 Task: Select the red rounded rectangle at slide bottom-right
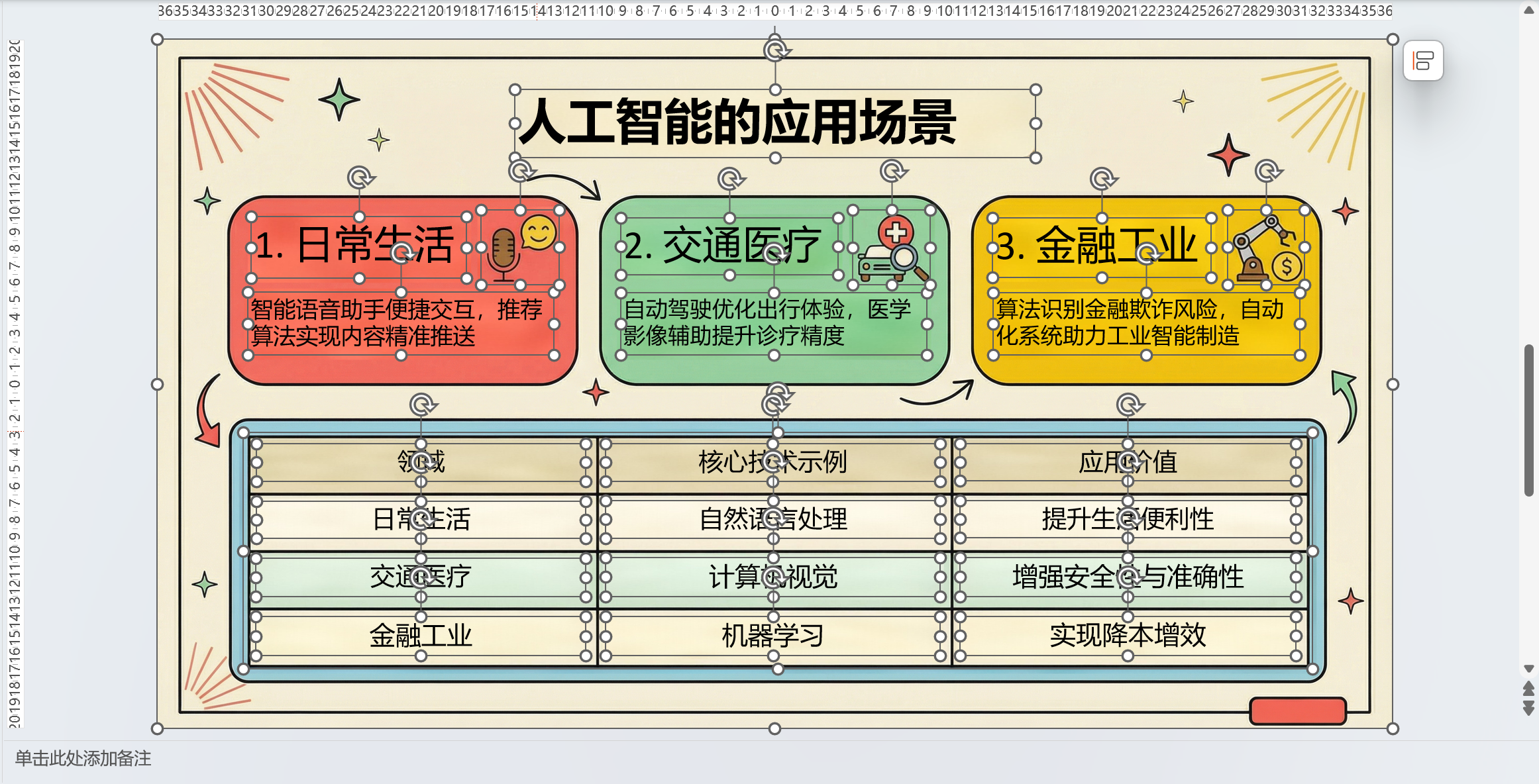point(1297,711)
